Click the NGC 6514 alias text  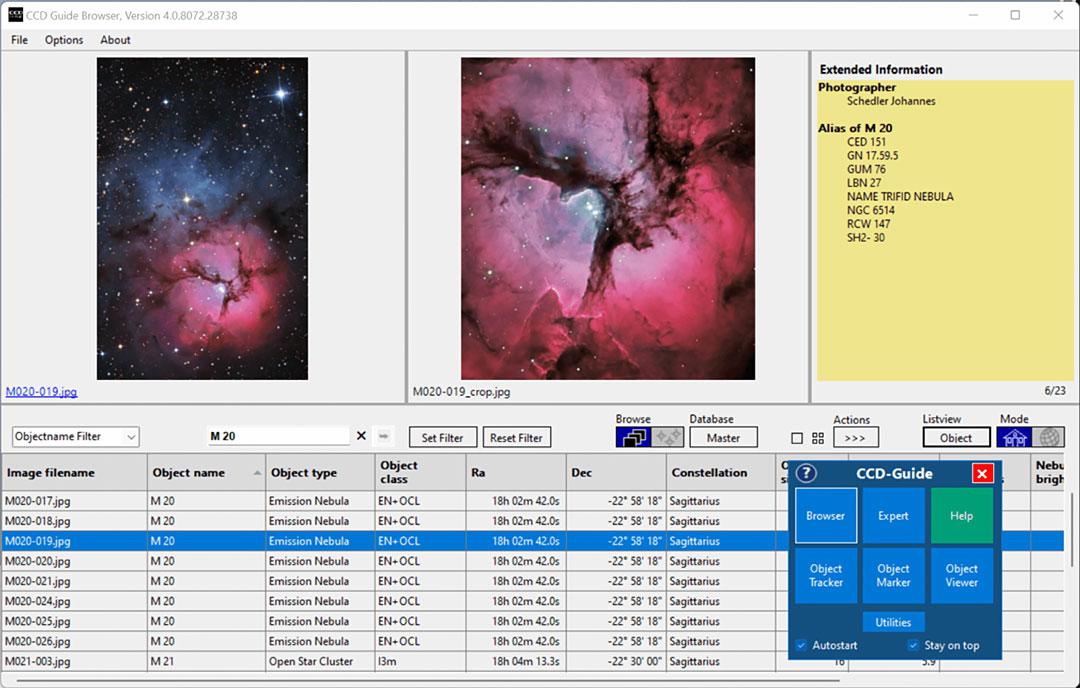pos(871,210)
